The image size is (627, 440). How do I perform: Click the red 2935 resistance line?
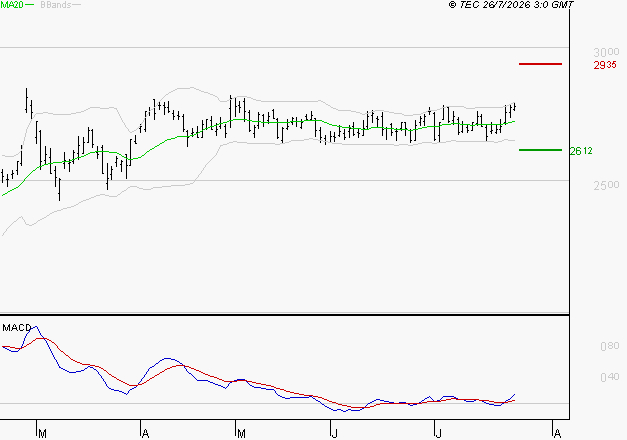[x=540, y=64]
